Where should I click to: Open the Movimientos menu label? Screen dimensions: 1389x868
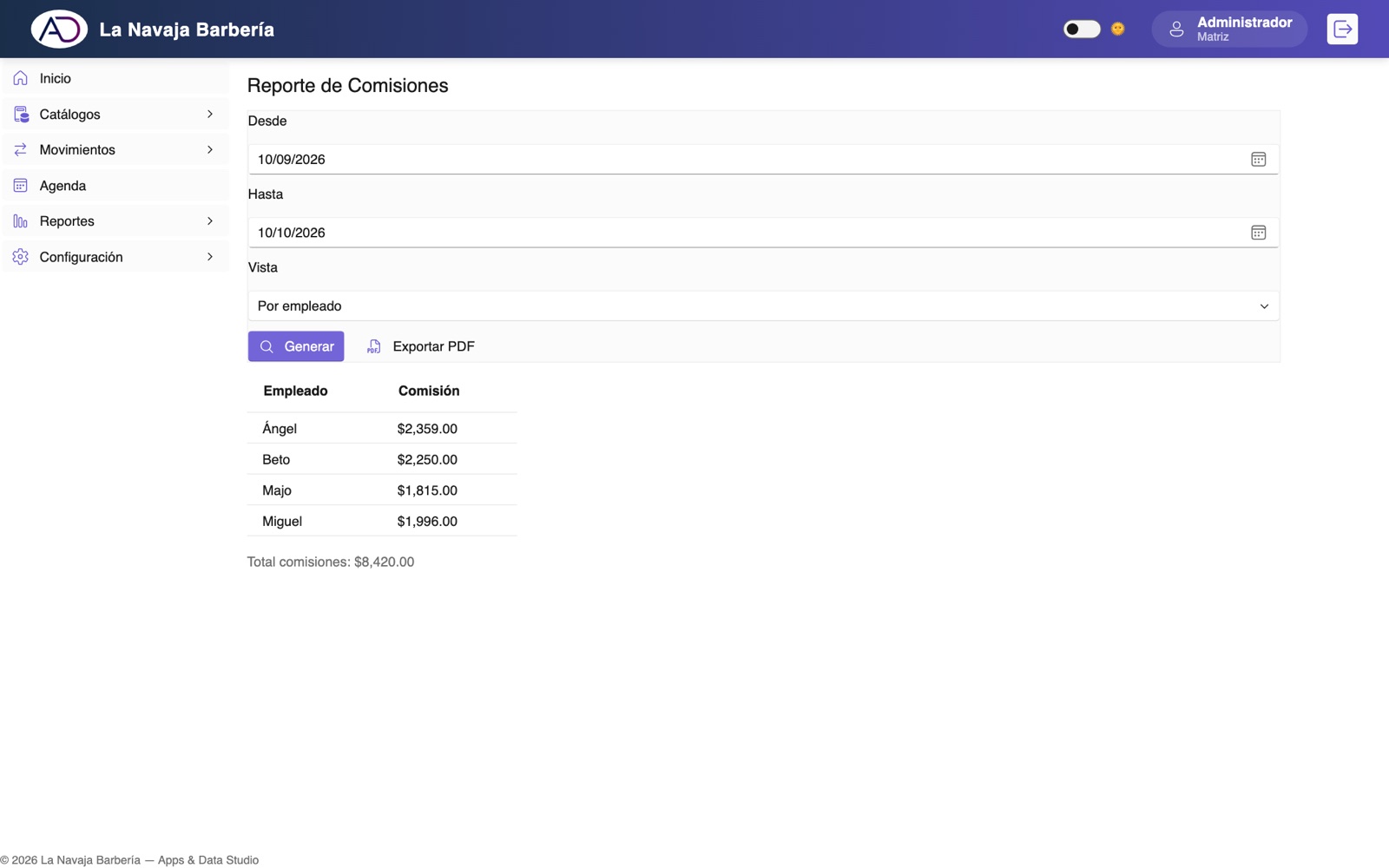click(x=77, y=150)
